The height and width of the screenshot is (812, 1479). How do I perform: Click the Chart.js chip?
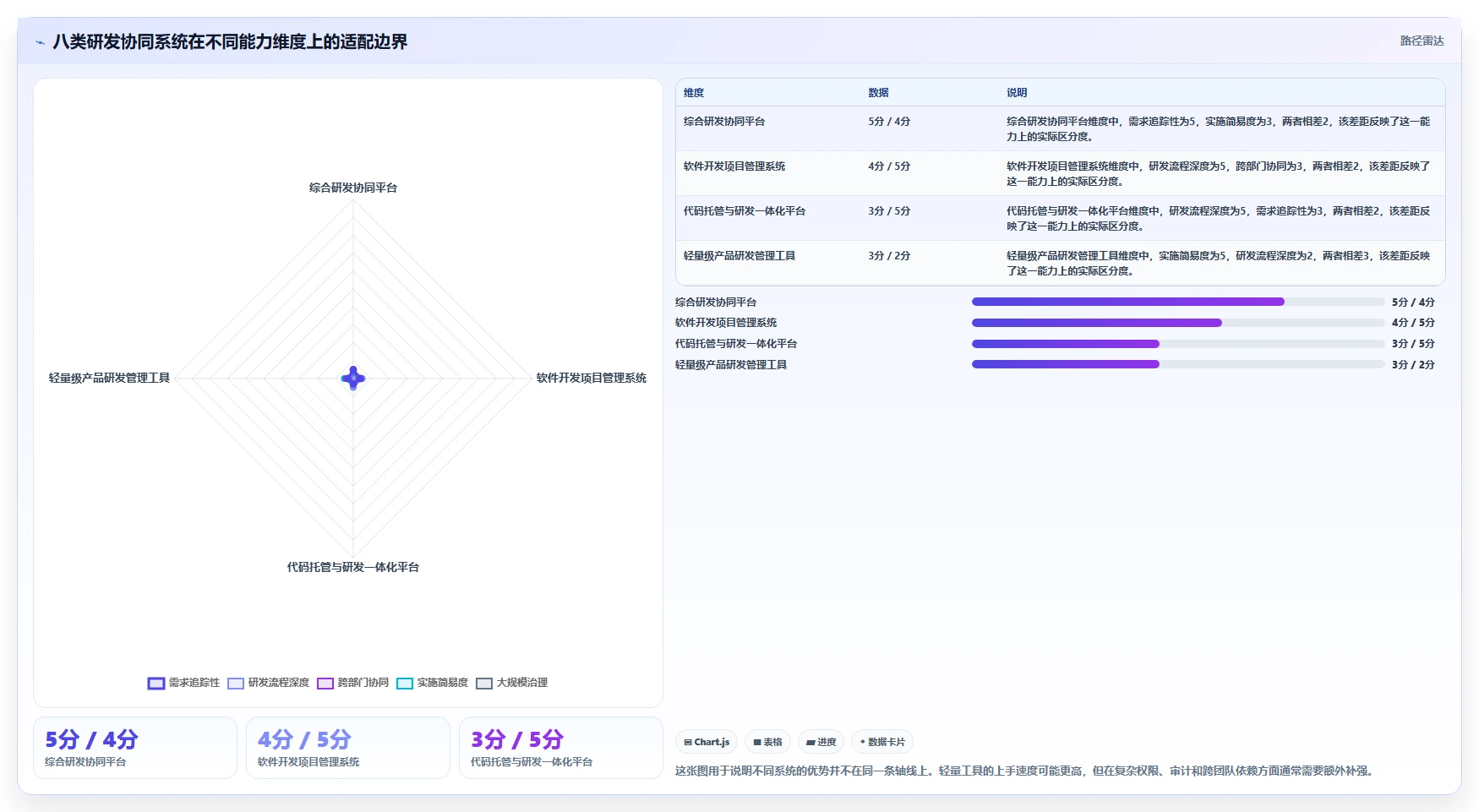pyautogui.click(x=707, y=742)
